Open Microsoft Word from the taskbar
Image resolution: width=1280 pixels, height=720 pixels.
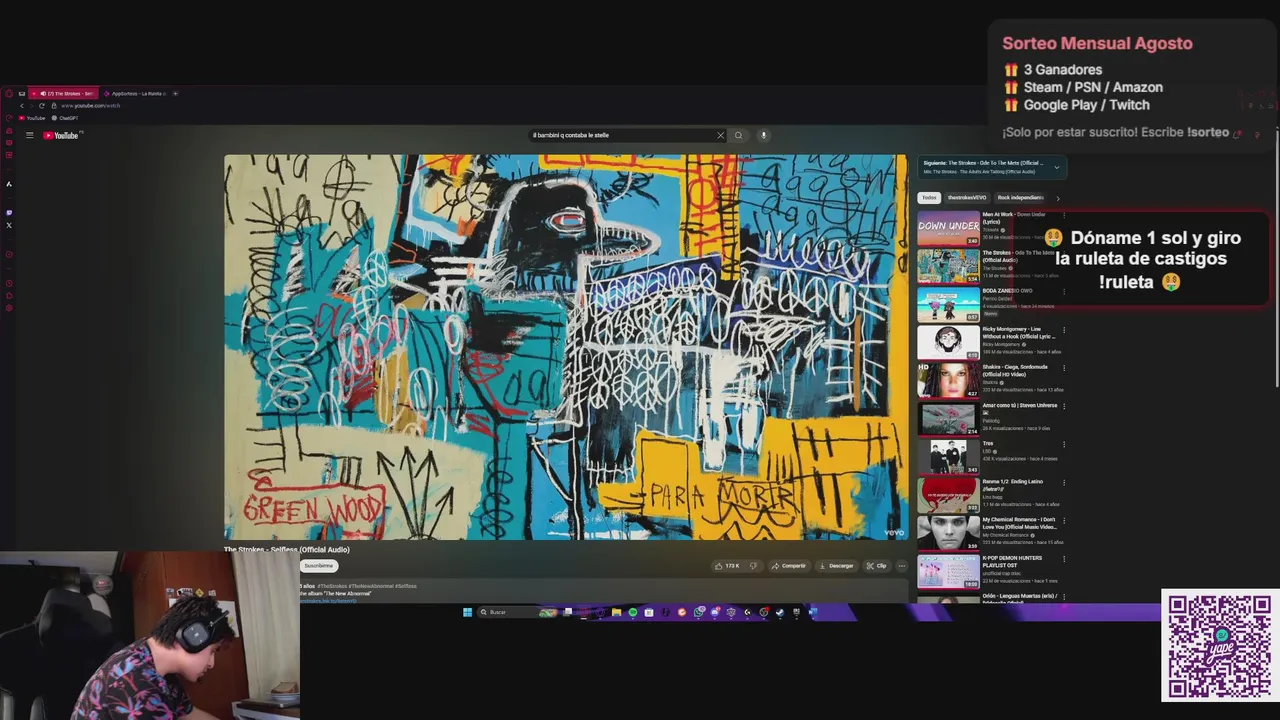812,612
